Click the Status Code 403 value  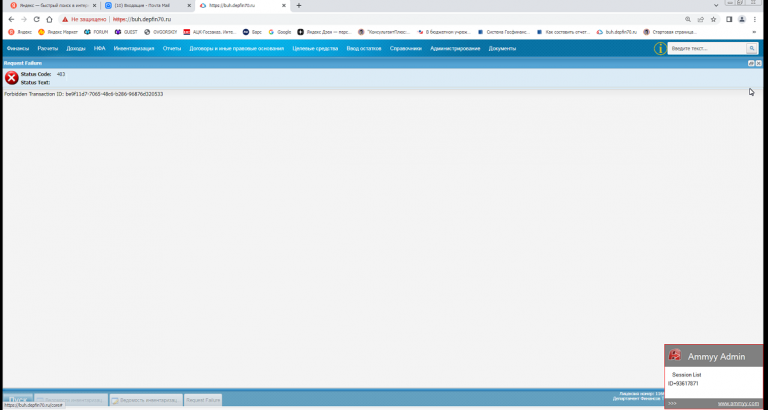click(x=61, y=74)
